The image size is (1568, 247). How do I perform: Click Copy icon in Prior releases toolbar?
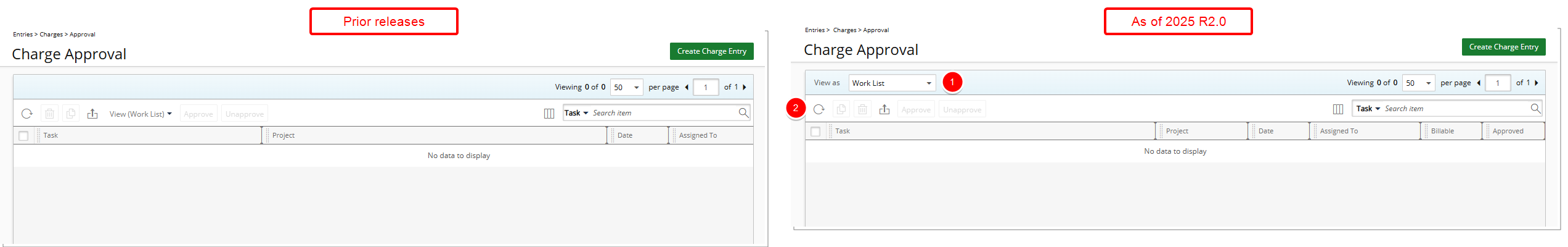71,114
